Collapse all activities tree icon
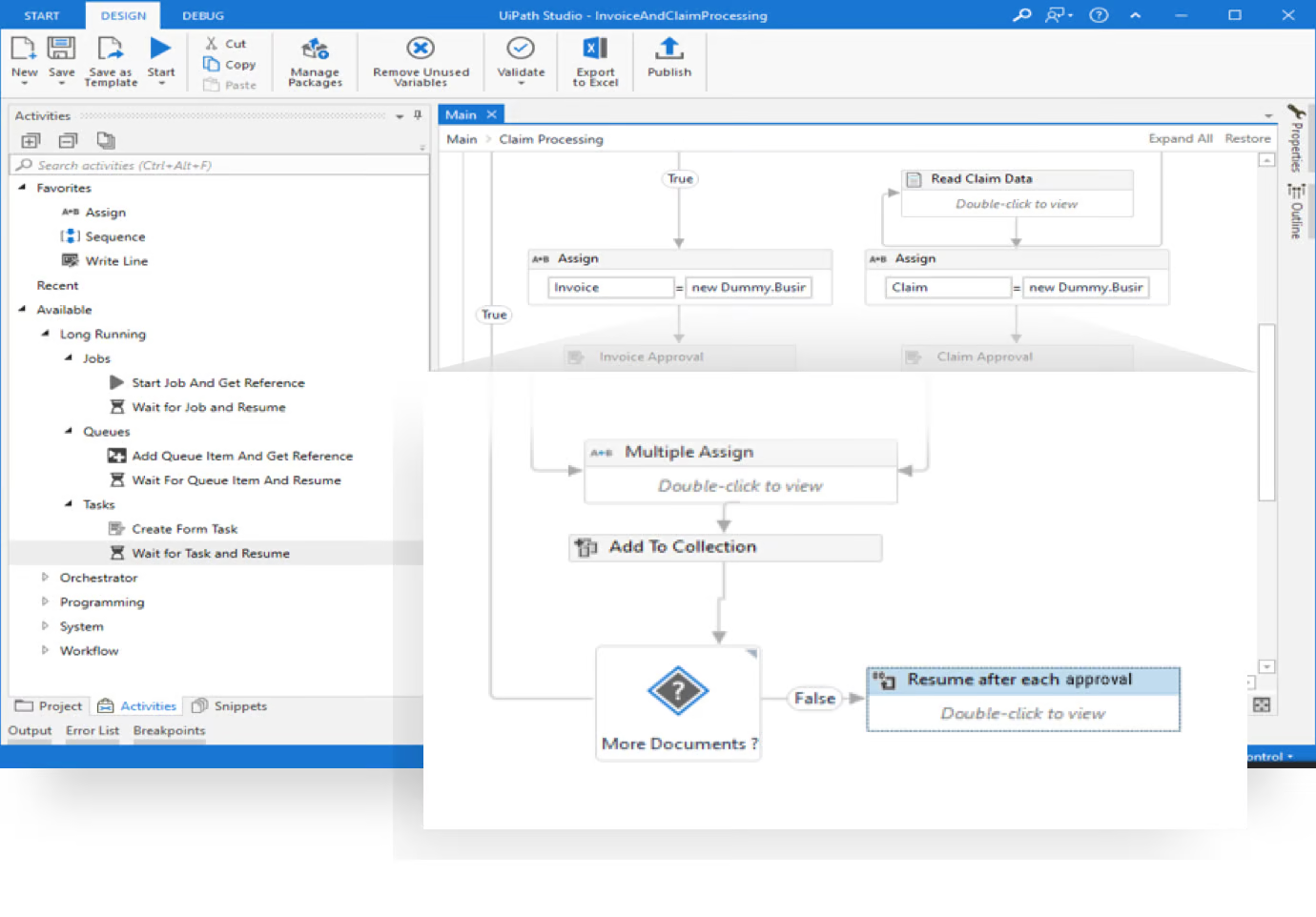This screenshot has width=1316, height=917. (x=68, y=141)
